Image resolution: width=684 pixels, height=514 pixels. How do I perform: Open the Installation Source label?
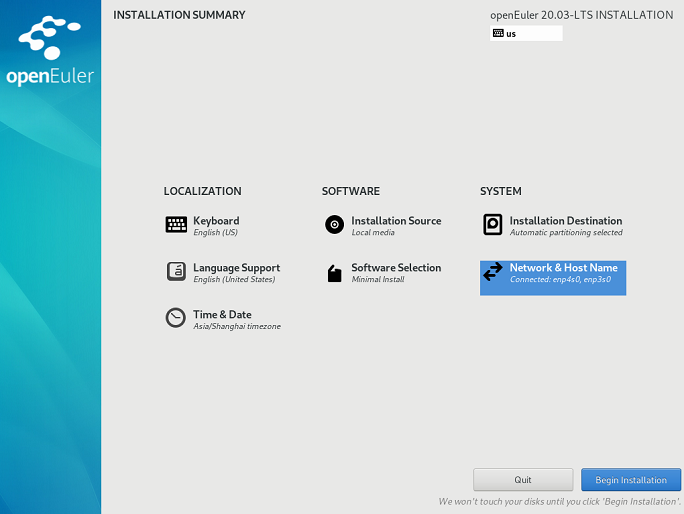point(396,221)
